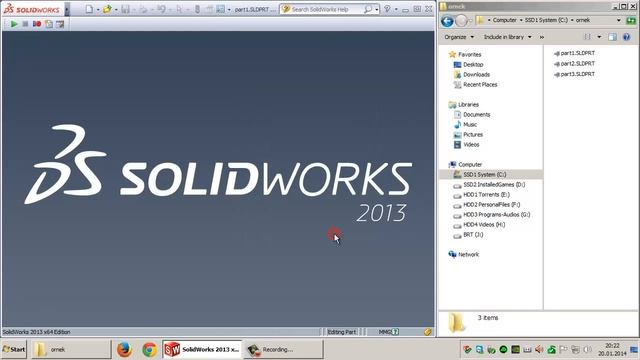Open the Help dropdown arrow in SolidWorks

click(396, 9)
